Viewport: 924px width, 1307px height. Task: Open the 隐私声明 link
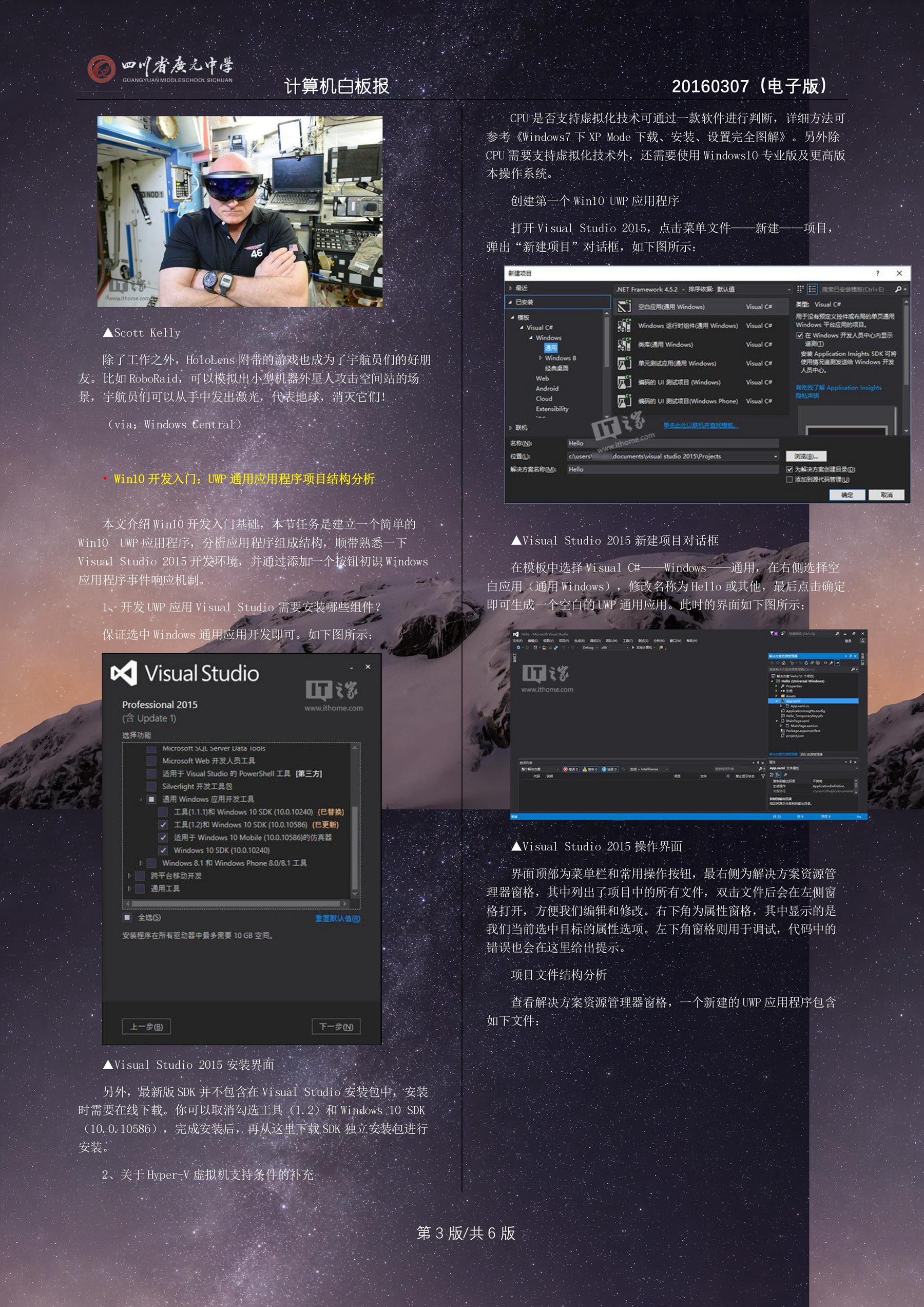point(807,395)
